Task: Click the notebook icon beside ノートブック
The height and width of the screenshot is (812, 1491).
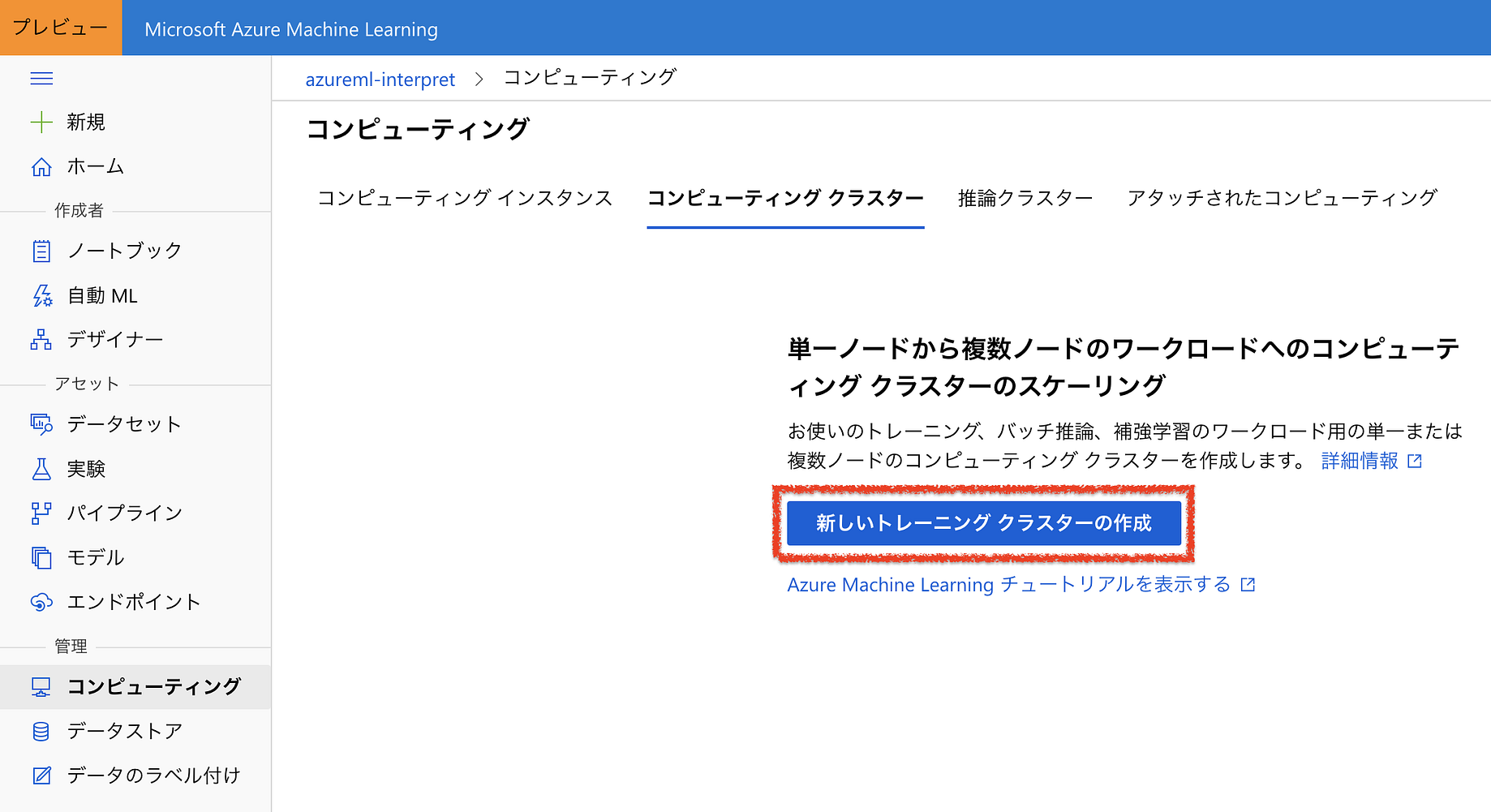Action: pyautogui.click(x=41, y=251)
